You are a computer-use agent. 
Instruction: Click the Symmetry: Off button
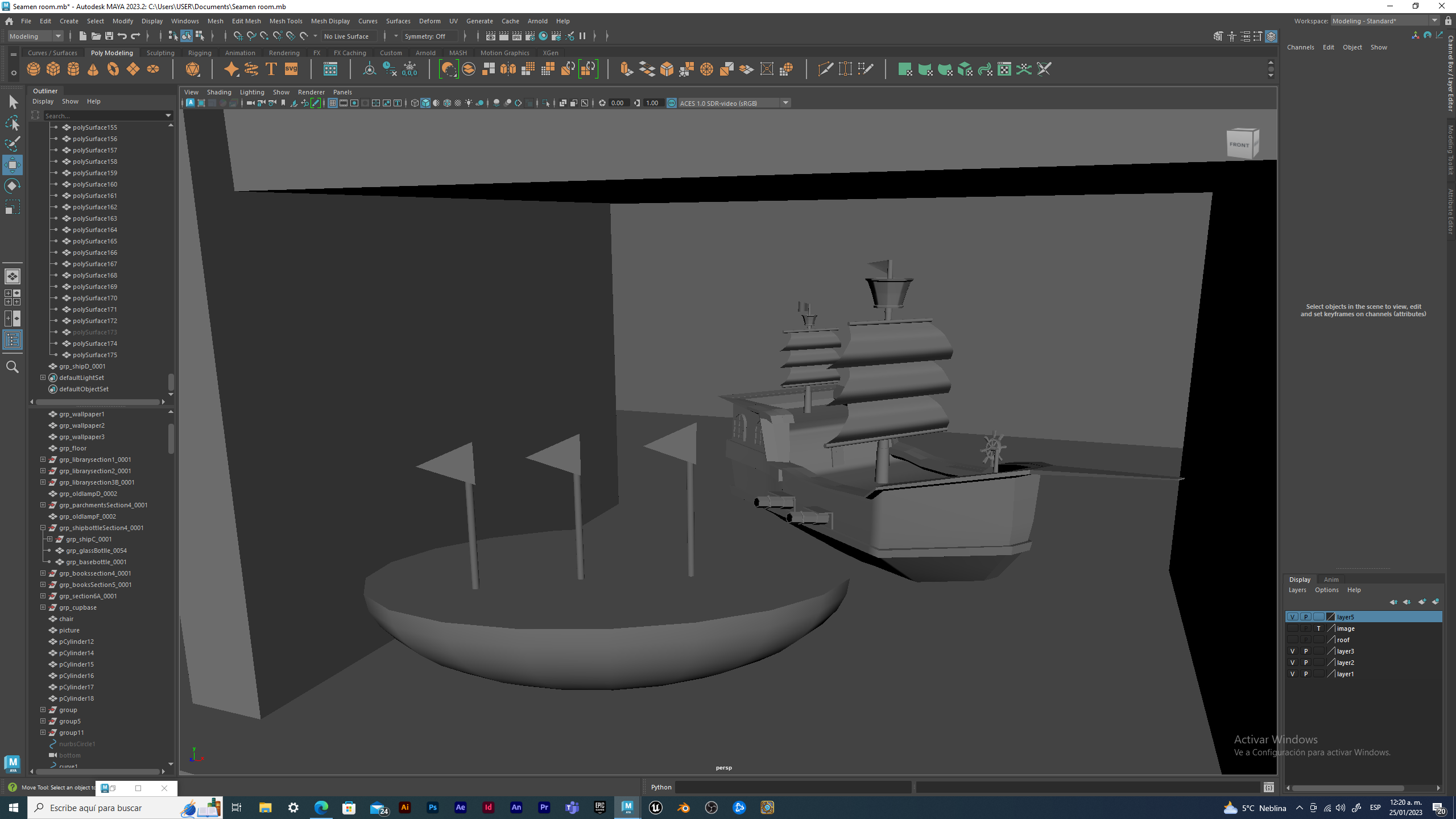(x=429, y=36)
